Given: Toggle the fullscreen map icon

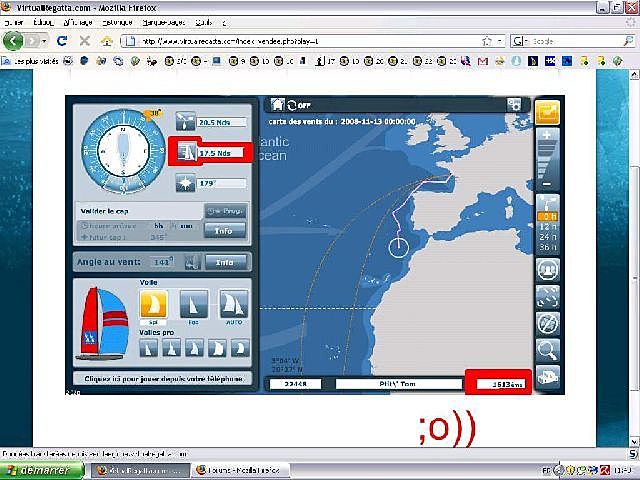Looking at the screenshot, I should (547, 297).
